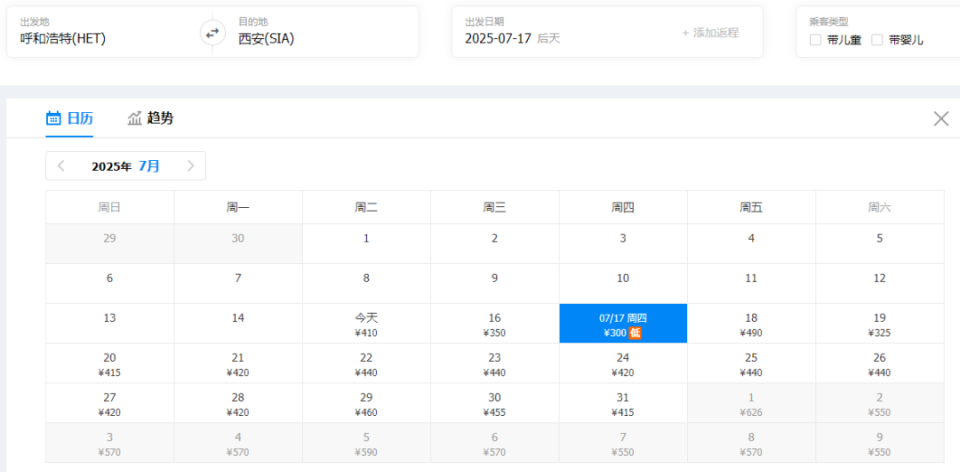Click the calendar icon beside 日历
Screen dimensions: 960x472
(53, 118)
